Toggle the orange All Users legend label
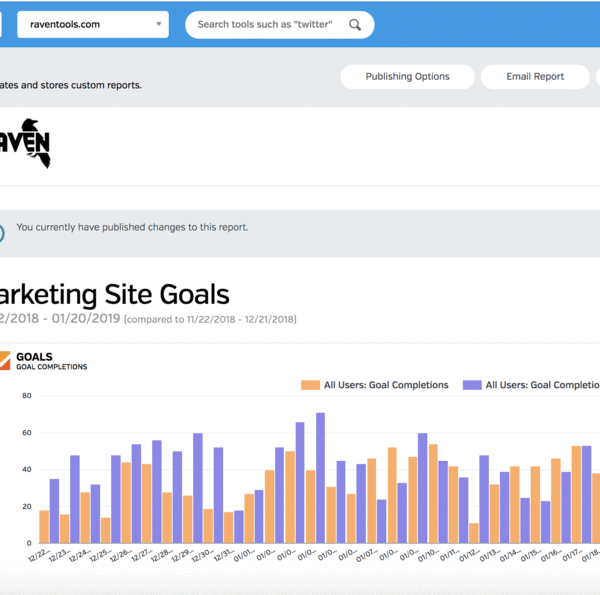 386,385
